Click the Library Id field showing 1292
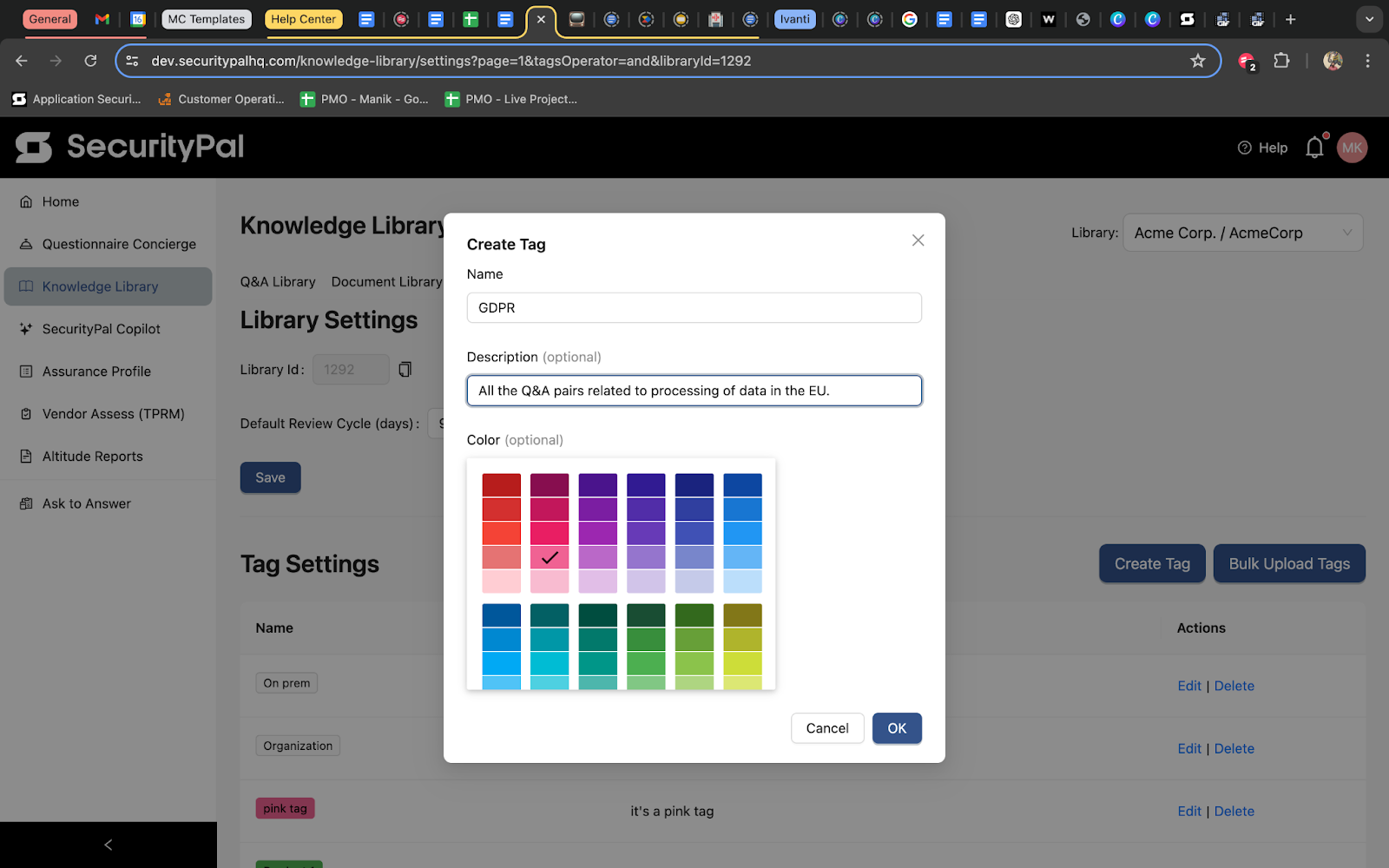 351,370
